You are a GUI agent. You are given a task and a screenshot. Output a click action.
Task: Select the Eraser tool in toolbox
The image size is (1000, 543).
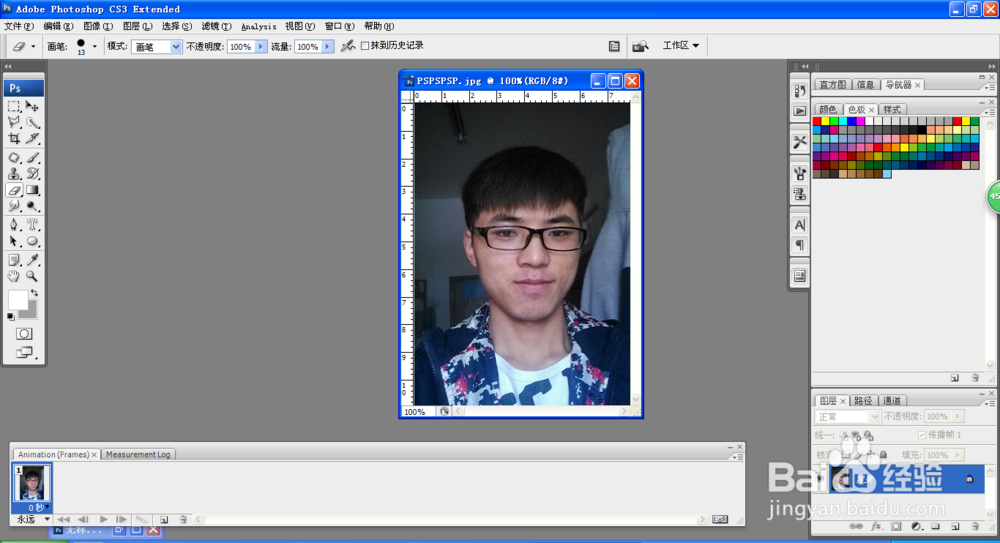point(14,190)
